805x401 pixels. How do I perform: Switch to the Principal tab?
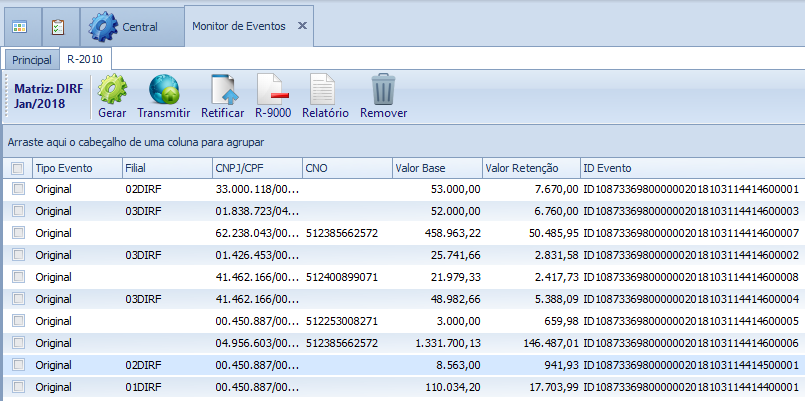[x=31, y=60]
